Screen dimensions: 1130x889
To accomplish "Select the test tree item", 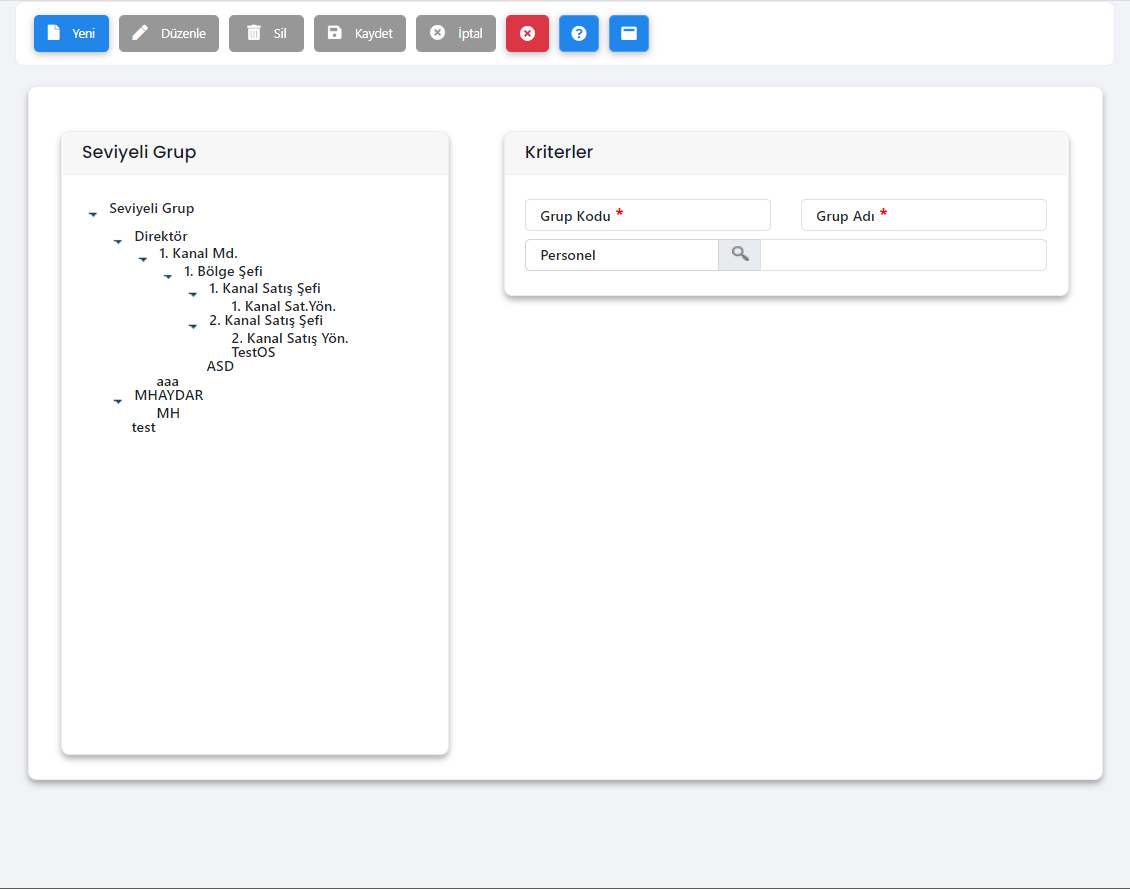I will pos(143,427).
